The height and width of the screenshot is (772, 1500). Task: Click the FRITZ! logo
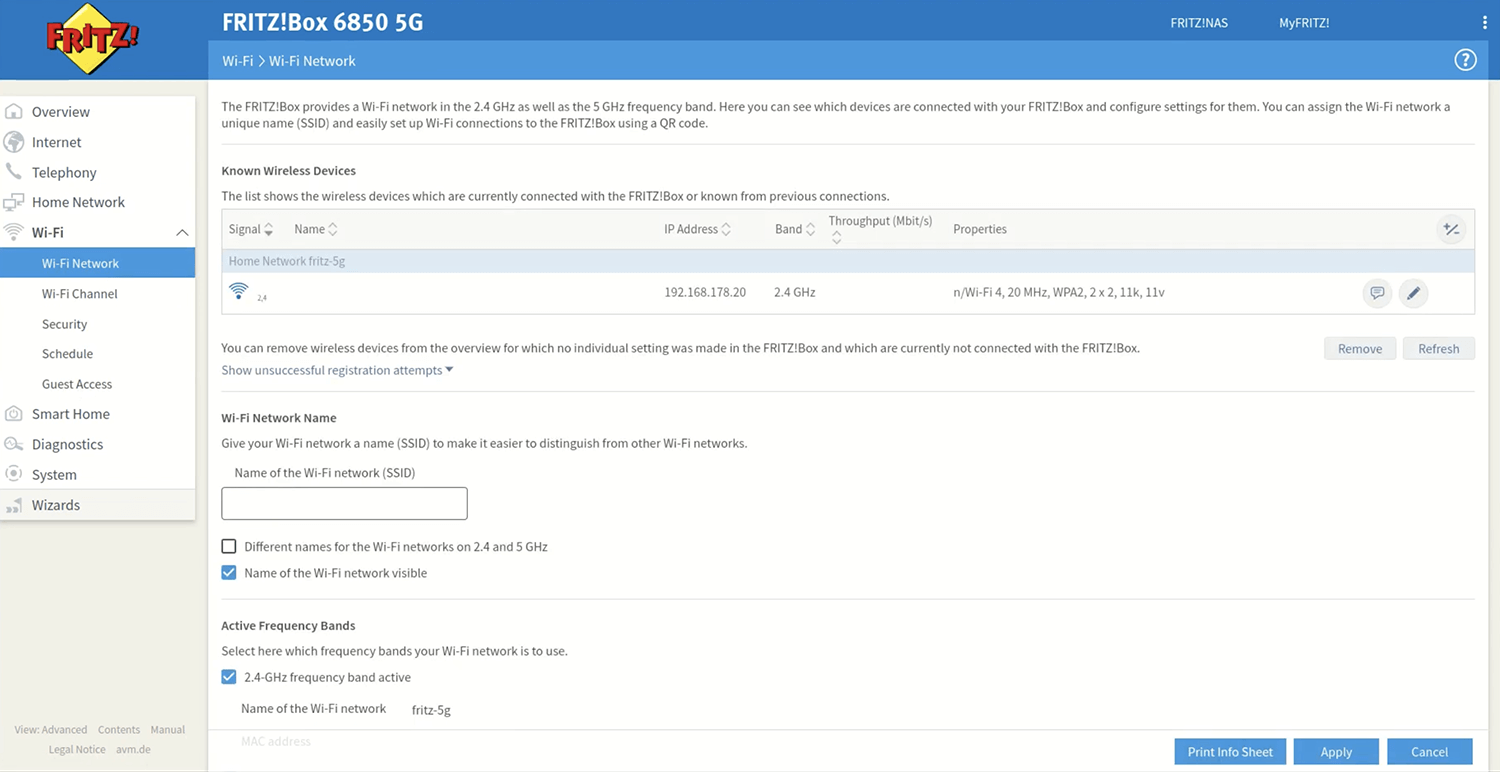[92, 40]
